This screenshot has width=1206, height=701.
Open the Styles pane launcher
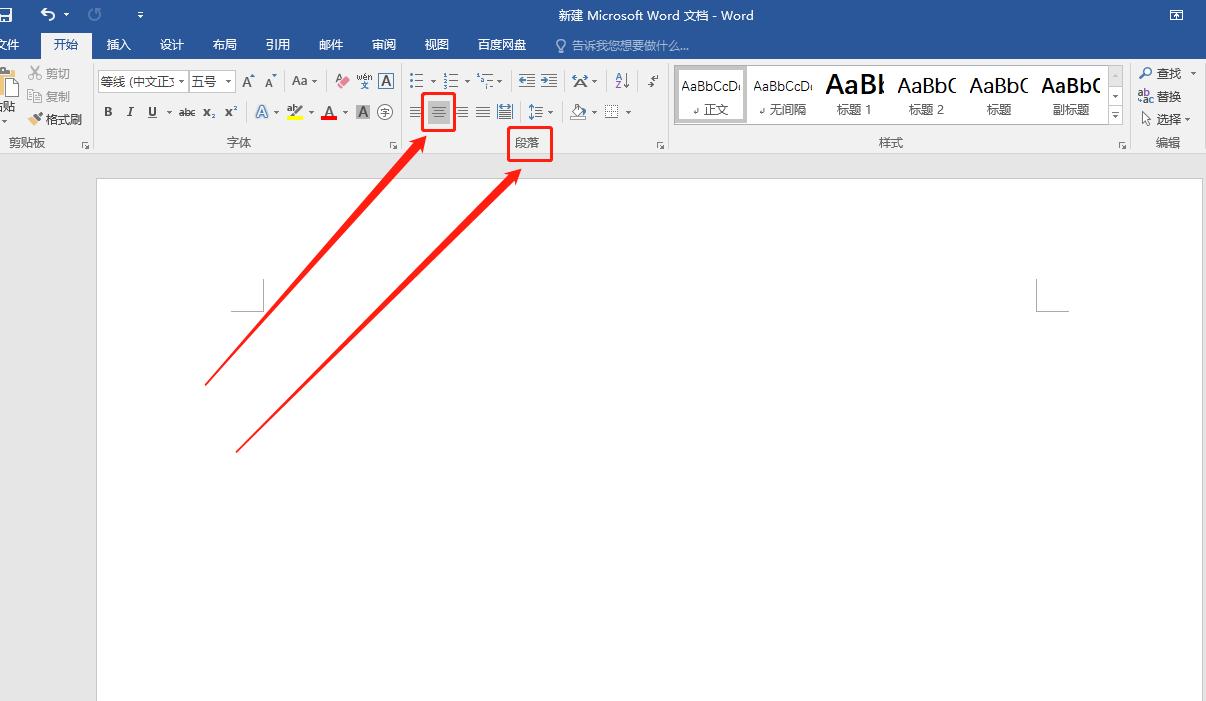pyautogui.click(x=1123, y=146)
